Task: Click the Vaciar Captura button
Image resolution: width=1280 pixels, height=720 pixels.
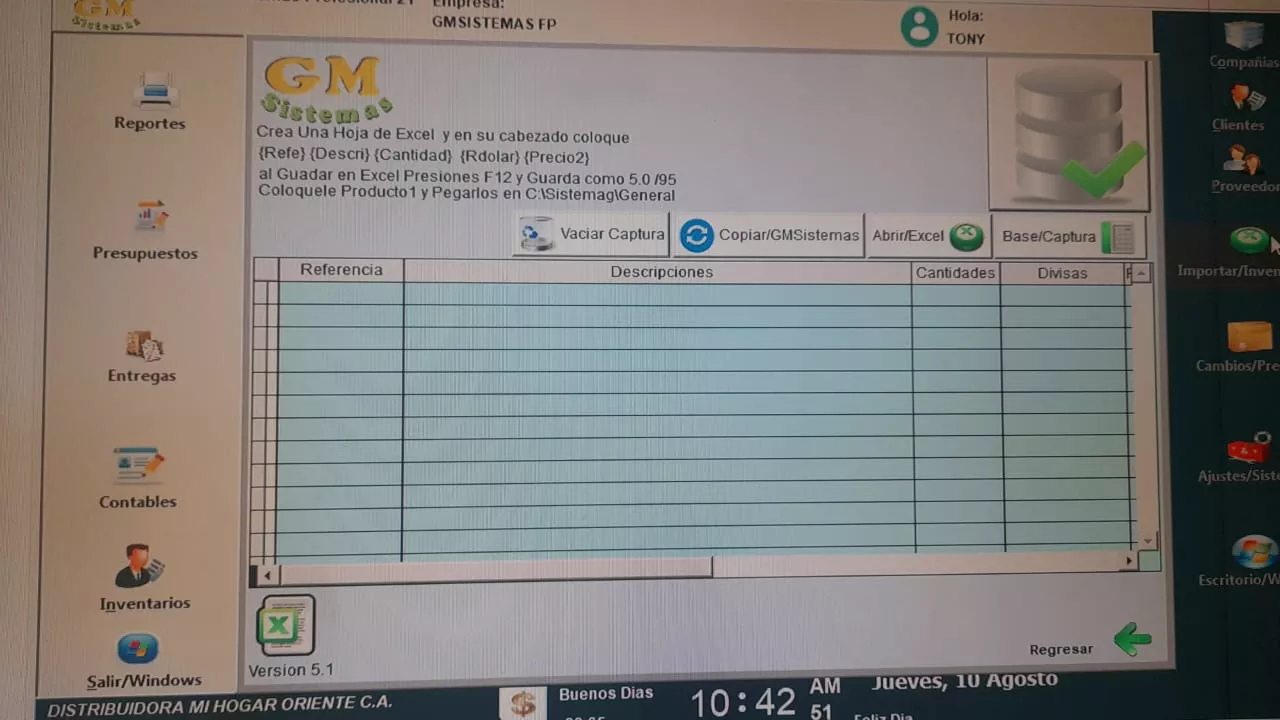Action: (x=590, y=235)
